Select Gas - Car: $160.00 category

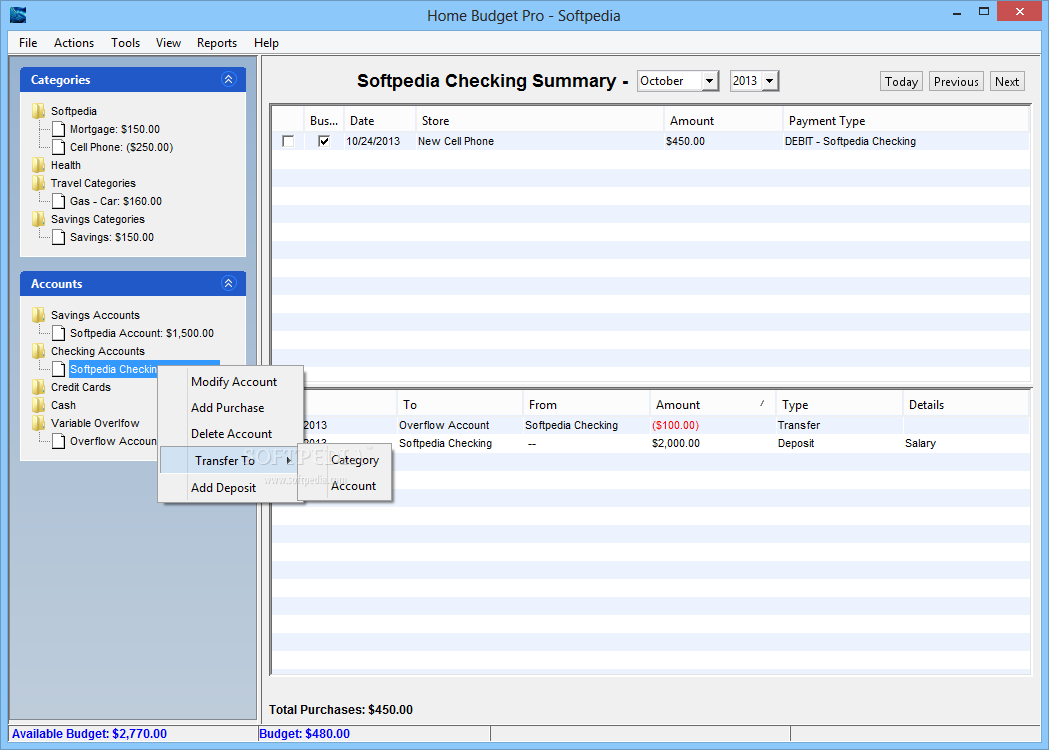point(116,201)
